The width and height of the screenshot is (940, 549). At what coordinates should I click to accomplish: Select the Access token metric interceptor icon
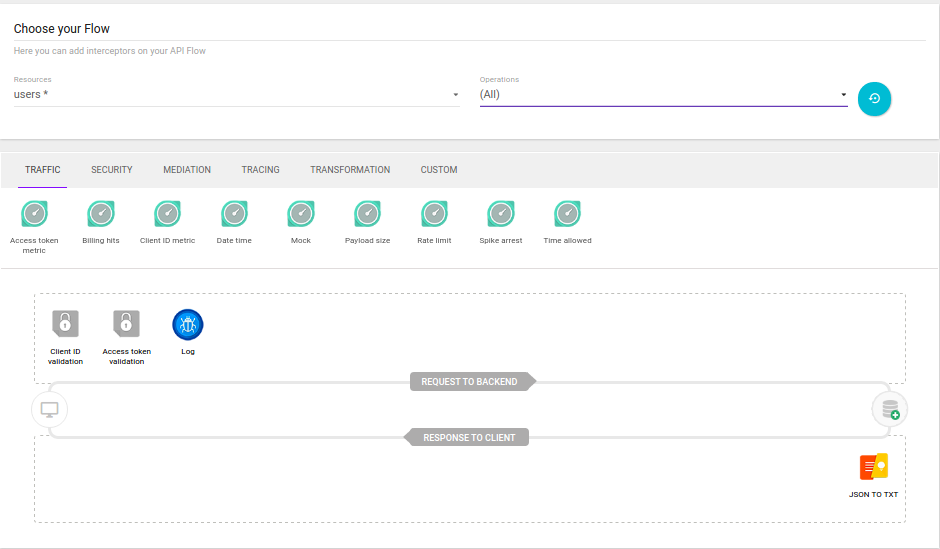tap(35, 214)
